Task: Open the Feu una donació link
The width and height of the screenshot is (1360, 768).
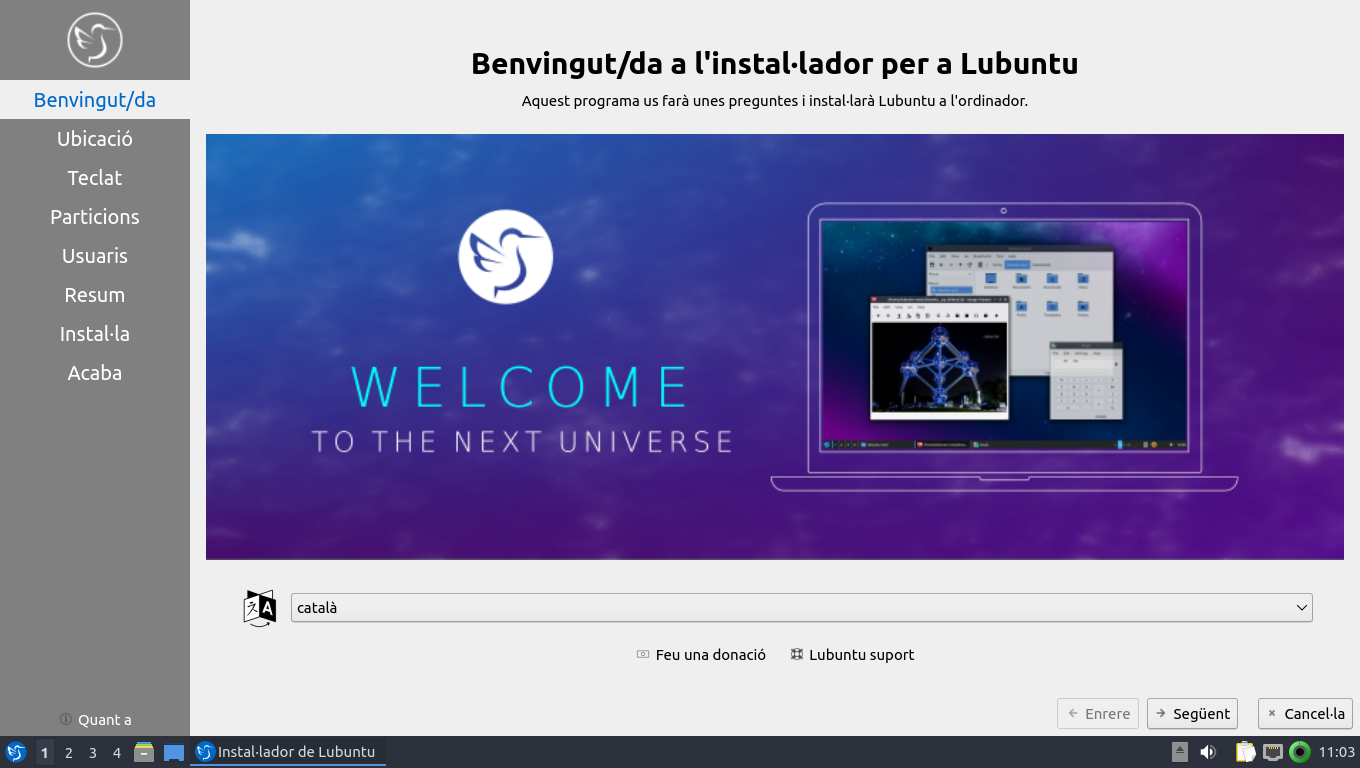Action: pos(701,655)
